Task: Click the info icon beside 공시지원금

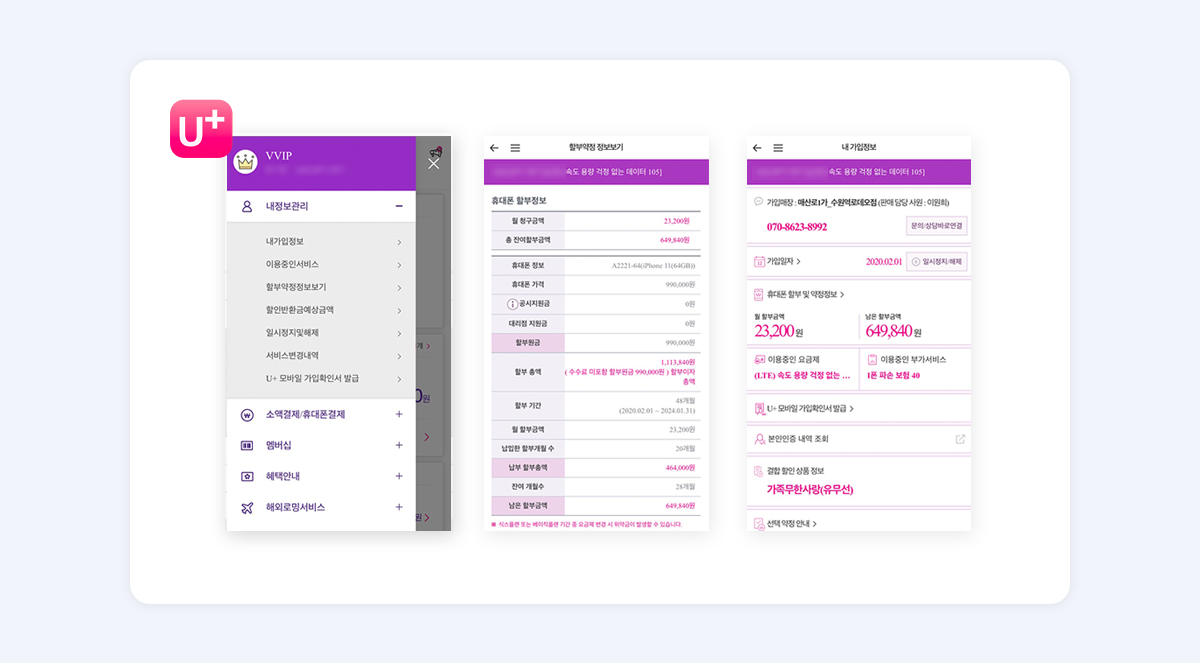Action: pyautogui.click(x=513, y=304)
